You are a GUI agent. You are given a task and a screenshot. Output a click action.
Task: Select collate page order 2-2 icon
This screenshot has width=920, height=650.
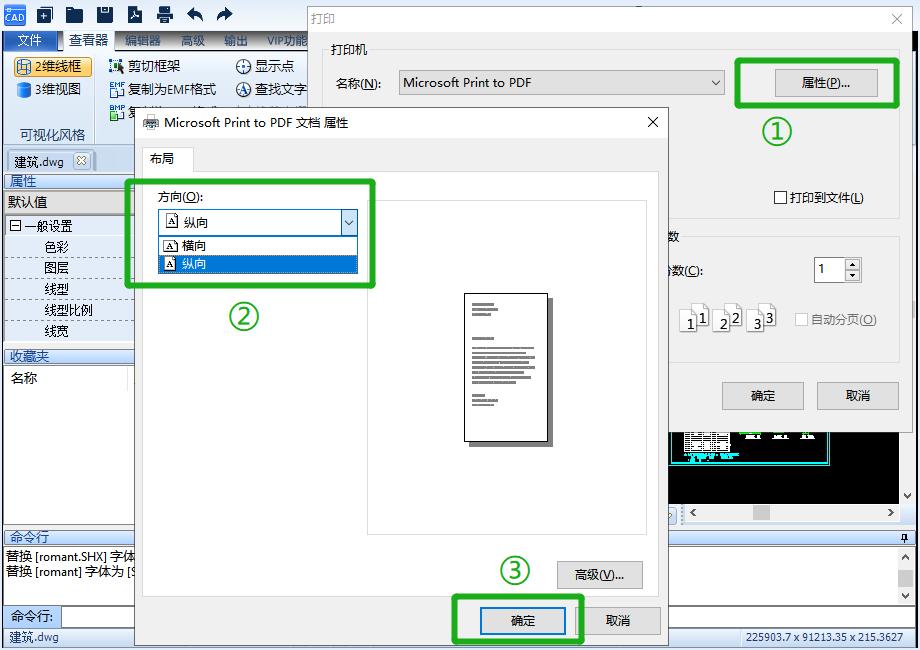pos(728,317)
